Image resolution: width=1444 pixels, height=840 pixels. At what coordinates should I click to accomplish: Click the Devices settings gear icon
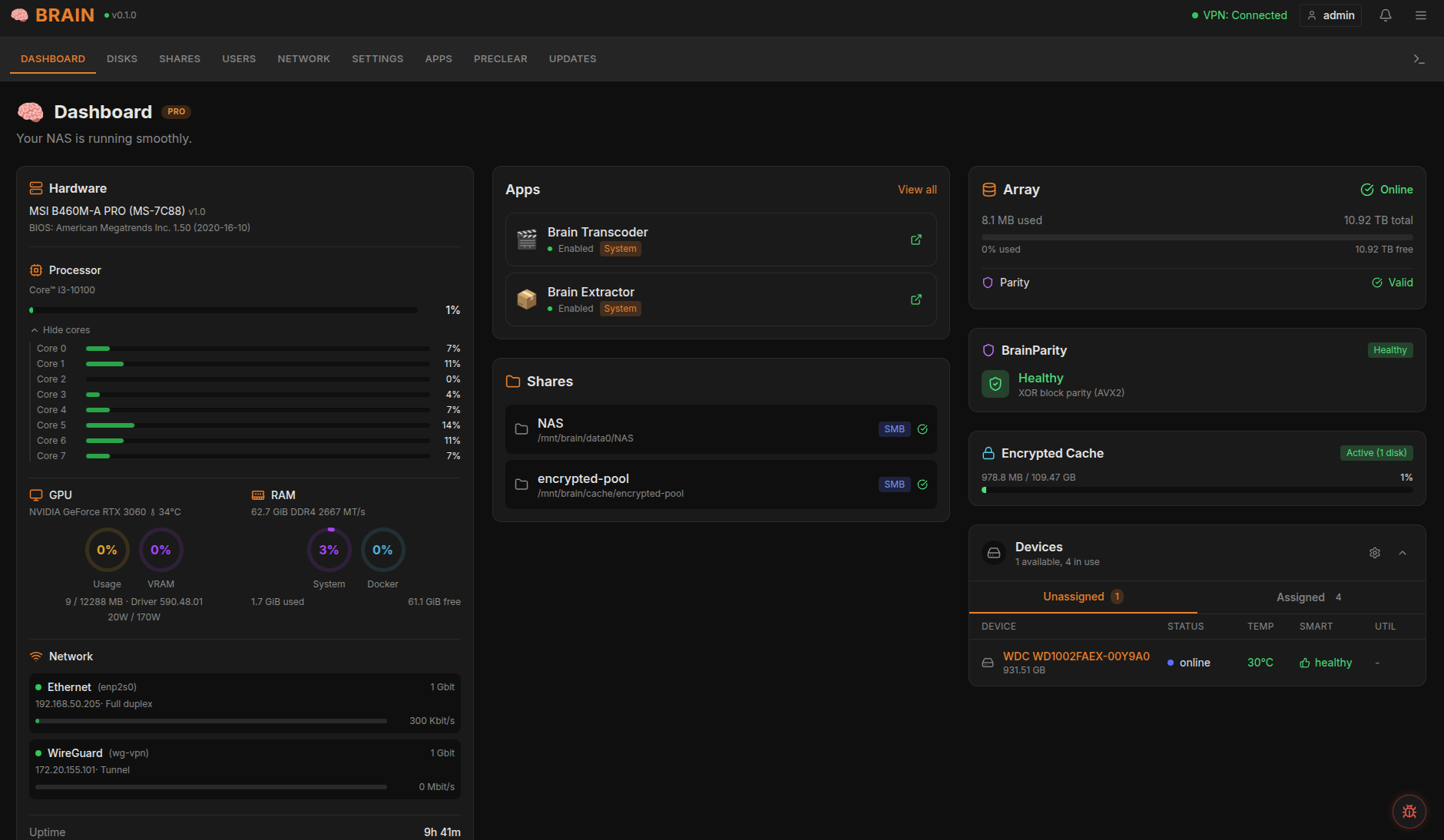coord(1375,553)
